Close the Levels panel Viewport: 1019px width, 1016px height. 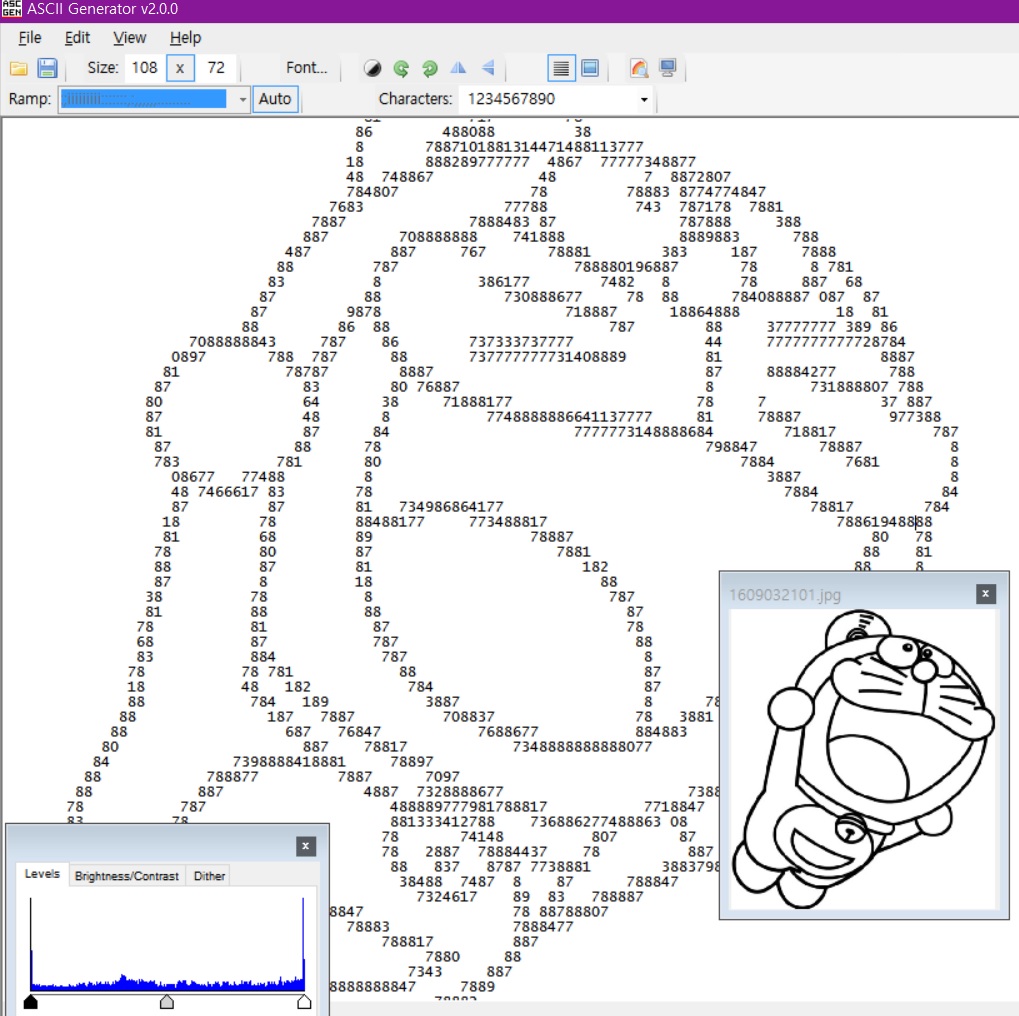click(x=305, y=846)
